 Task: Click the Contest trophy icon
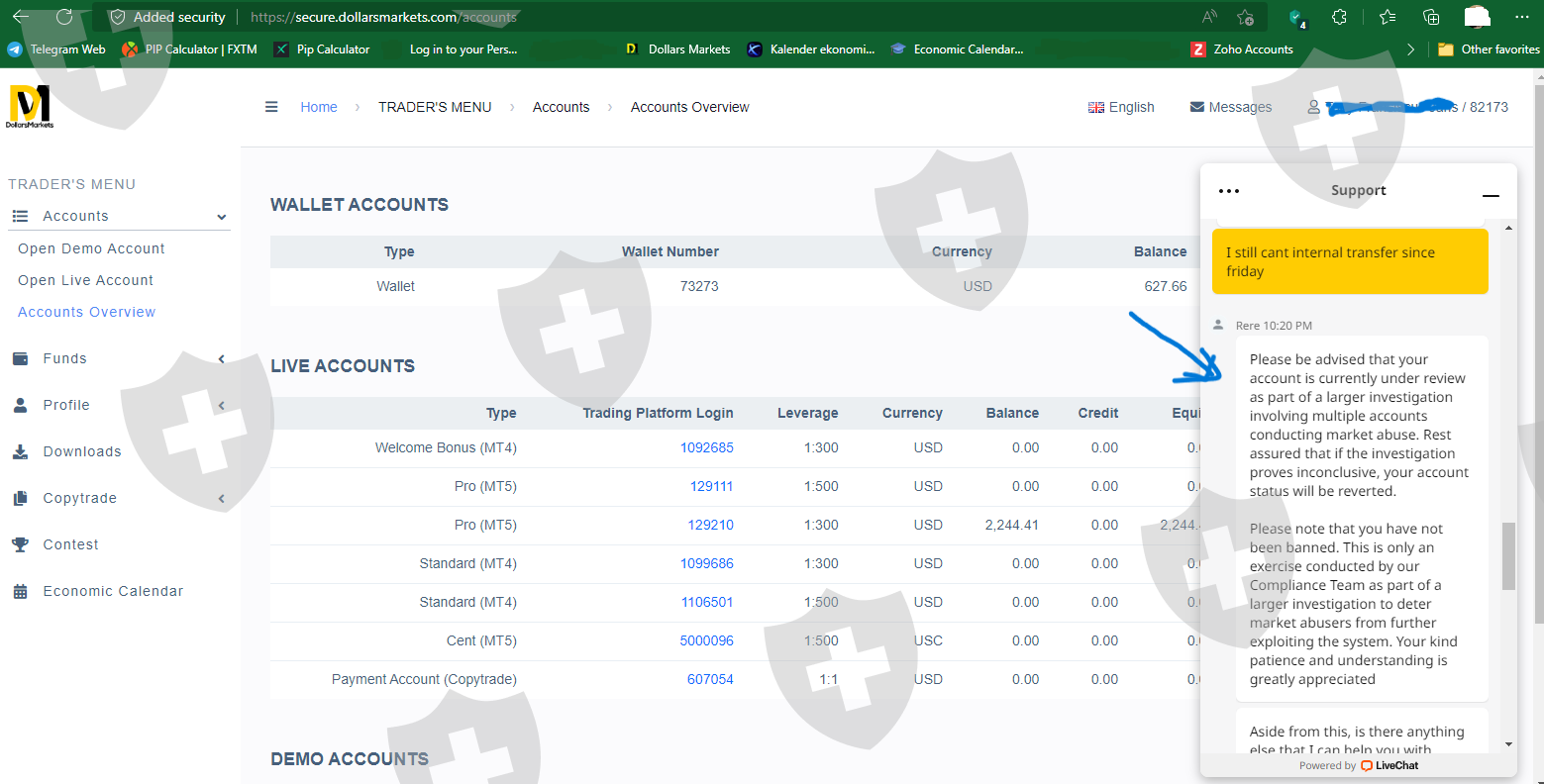20,544
